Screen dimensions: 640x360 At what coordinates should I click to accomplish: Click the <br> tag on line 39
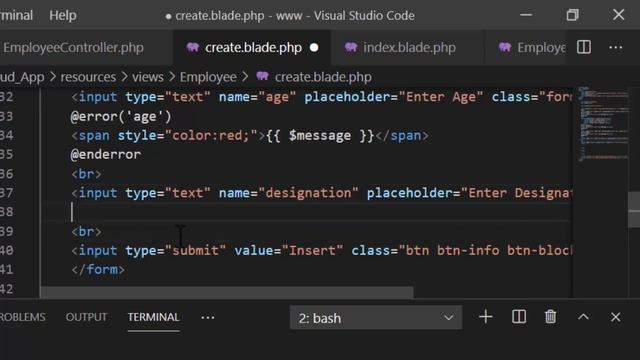tap(86, 231)
